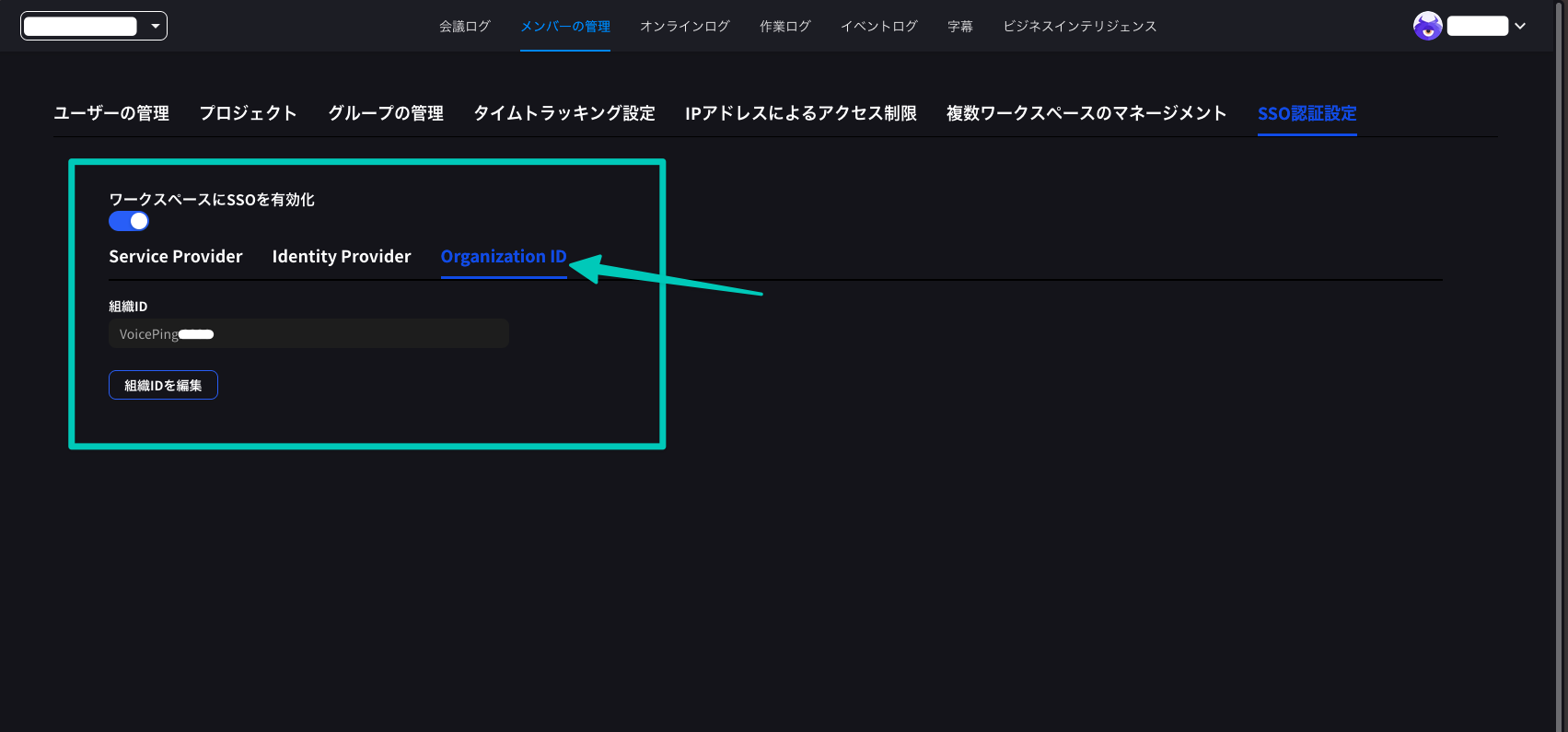Click the 組織ID label text
Viewport: 1568px width, 732px height.
point(128,307)
